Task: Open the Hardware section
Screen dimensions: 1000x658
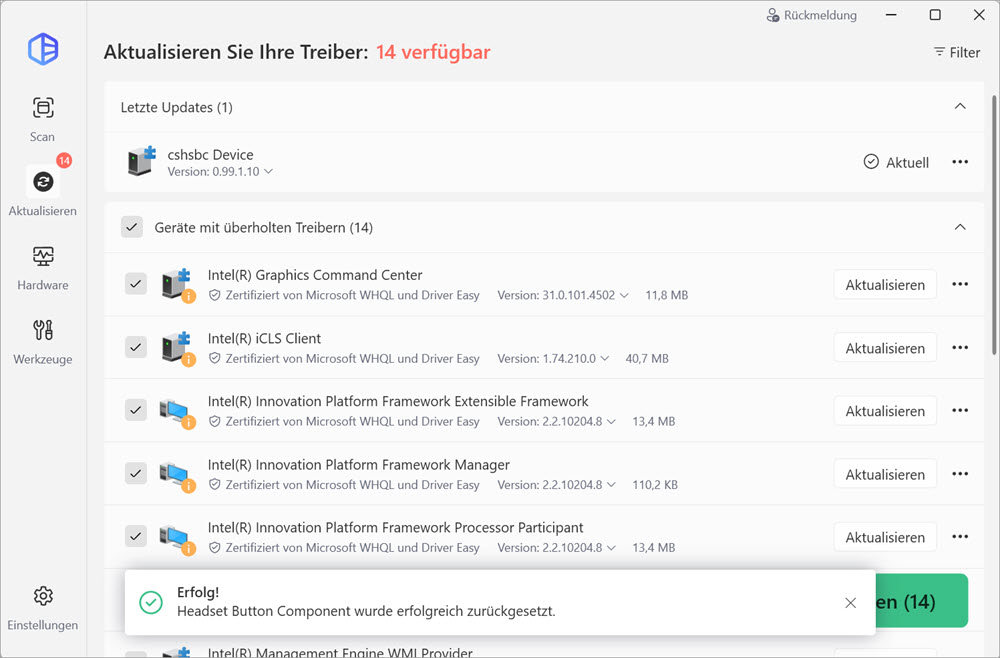Action: [43, 268]
